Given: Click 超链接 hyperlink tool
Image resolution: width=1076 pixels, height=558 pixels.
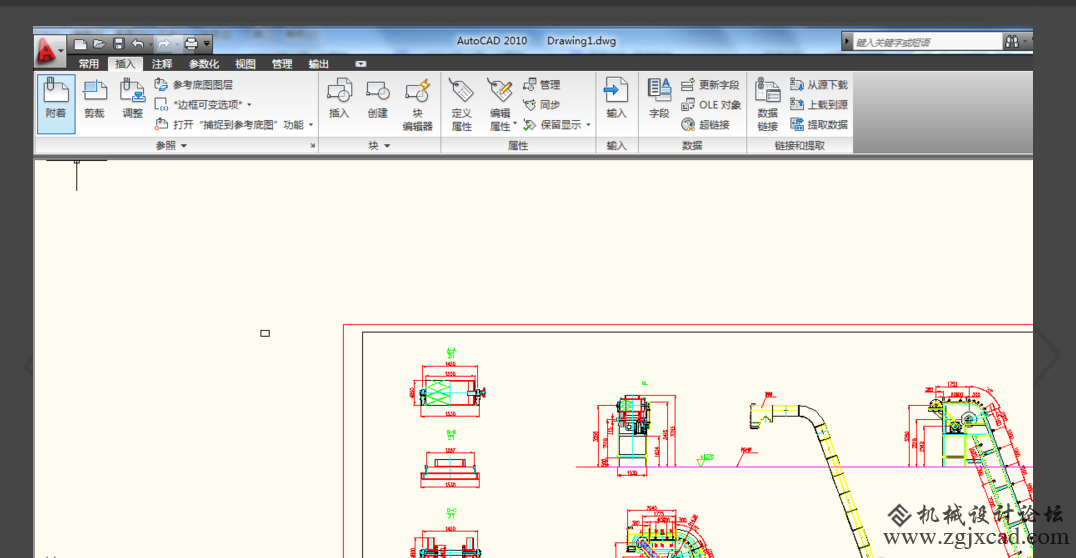Looking at the screenshot, I should click(x=705, y=124).
